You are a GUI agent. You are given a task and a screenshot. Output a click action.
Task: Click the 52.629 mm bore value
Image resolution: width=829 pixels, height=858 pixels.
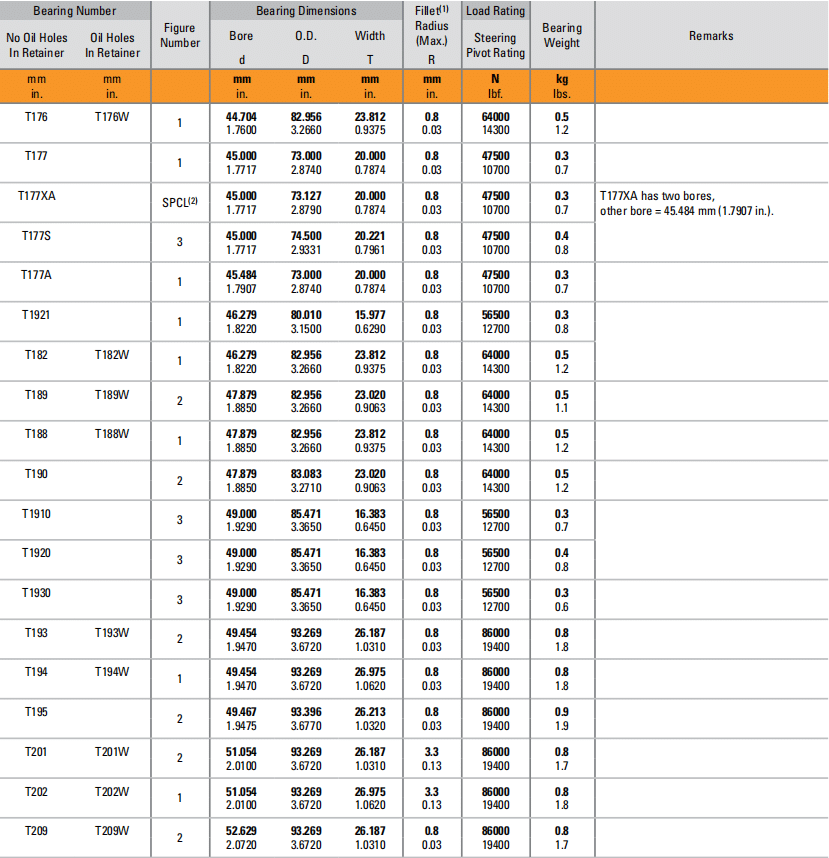(241, 830)
